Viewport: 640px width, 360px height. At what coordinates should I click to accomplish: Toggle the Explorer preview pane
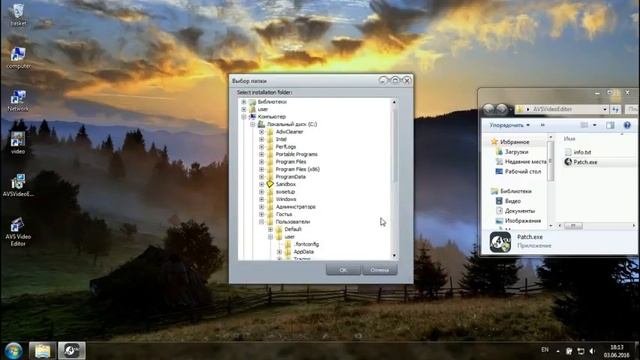click(610, 125)
